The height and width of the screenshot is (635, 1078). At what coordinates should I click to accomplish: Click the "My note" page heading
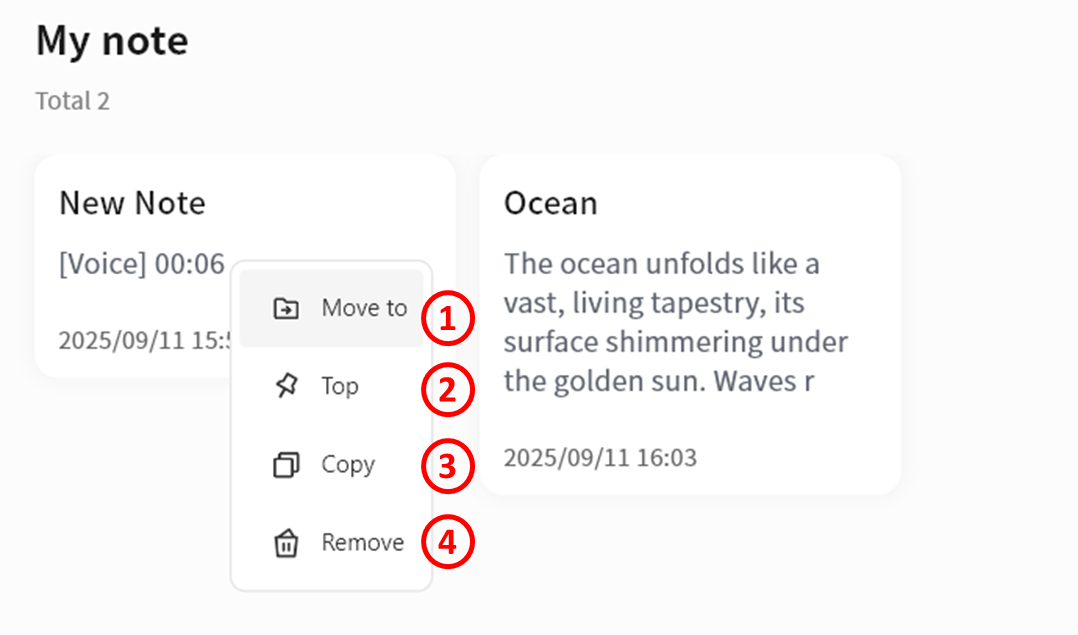click(112, 41)
